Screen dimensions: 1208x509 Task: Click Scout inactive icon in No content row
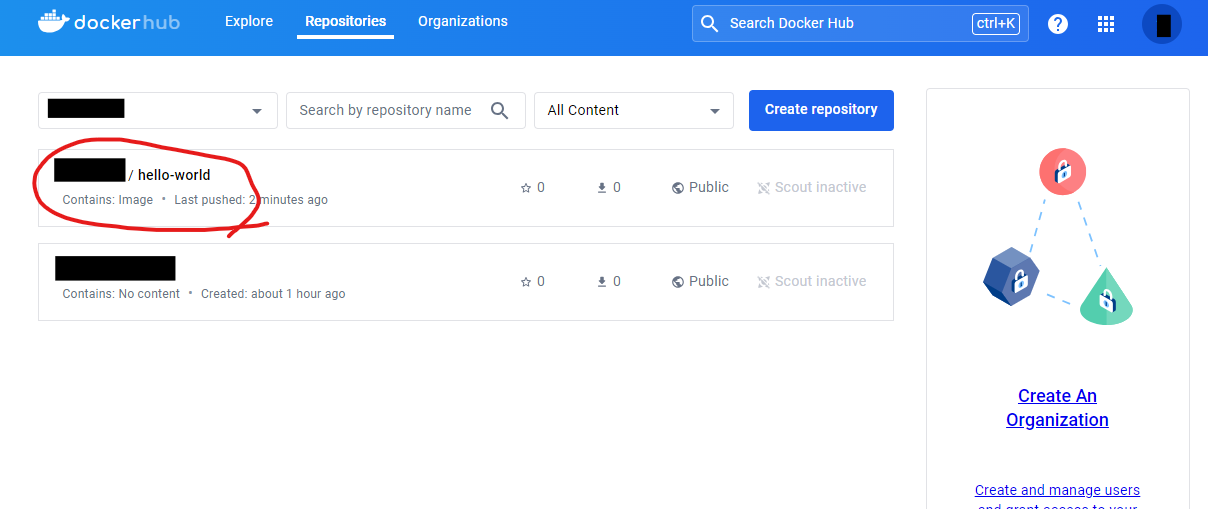point(764,282)
